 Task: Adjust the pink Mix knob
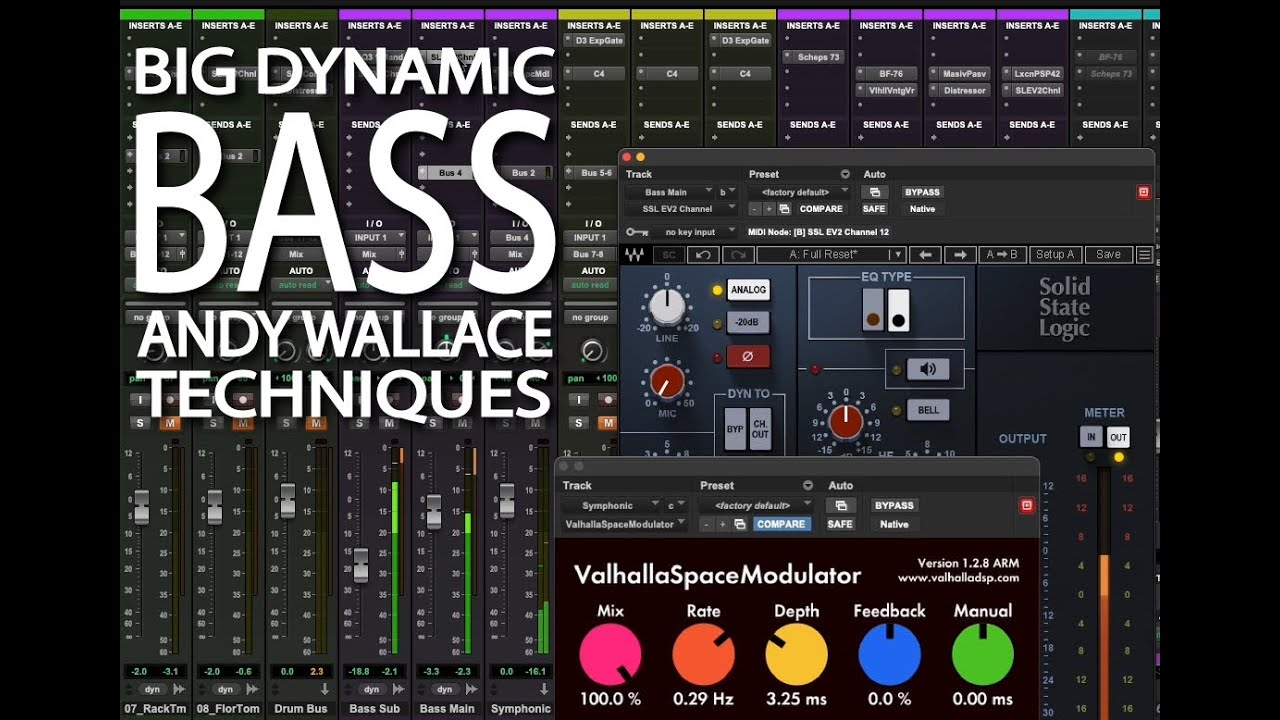click(610, 655)
